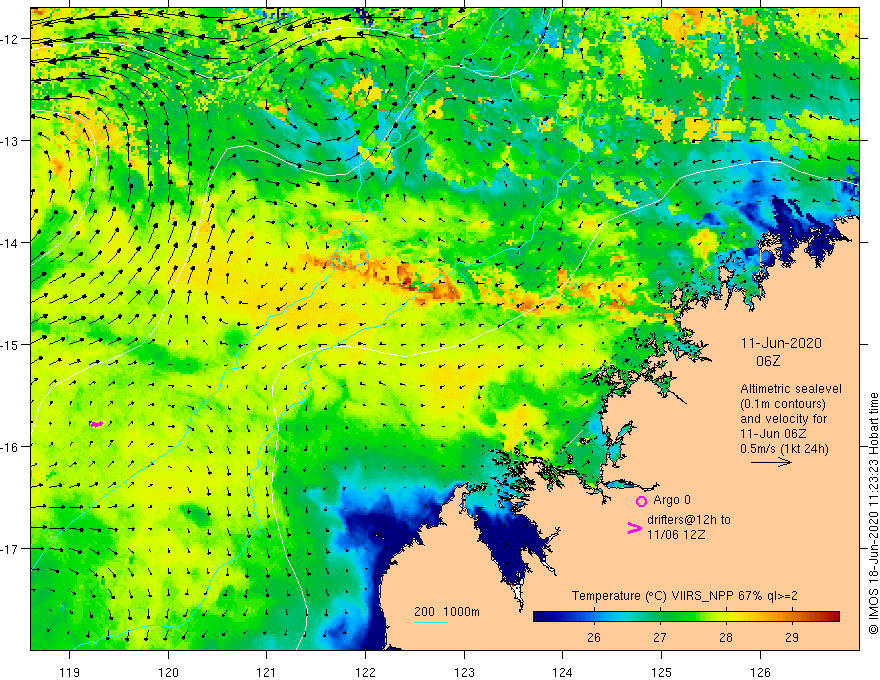Click the IMOS copyright timestamp text
This screenshot has height=680, width=880.
(x=873, y=513)
